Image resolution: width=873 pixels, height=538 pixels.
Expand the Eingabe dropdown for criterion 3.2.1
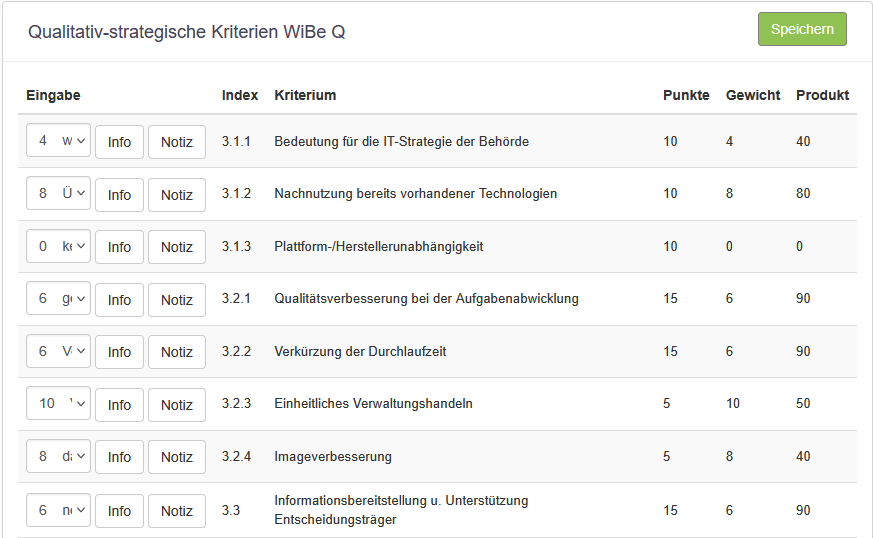coord(58,299)
